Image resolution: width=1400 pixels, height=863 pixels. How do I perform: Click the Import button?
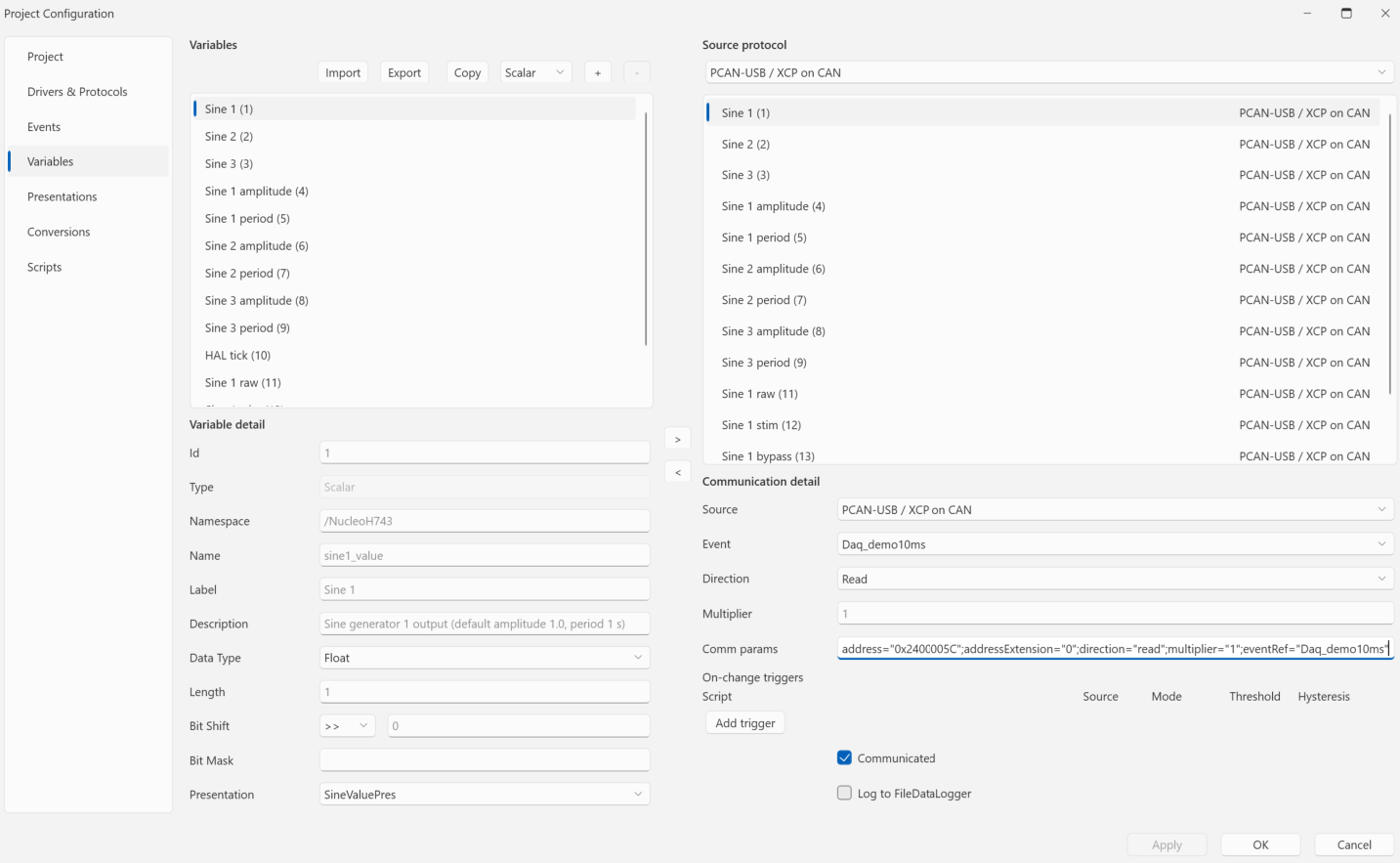pyautogui.click(x=343, y=72)
